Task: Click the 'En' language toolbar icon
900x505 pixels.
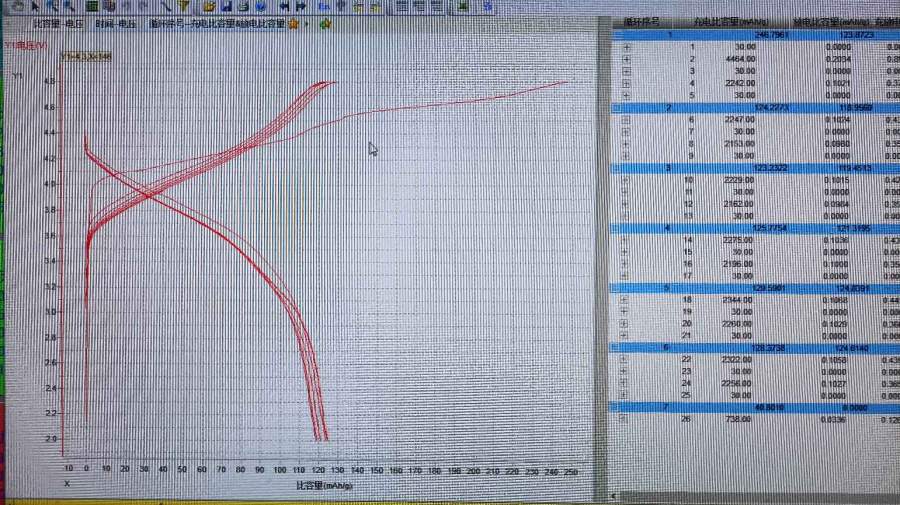Action: 324,5
